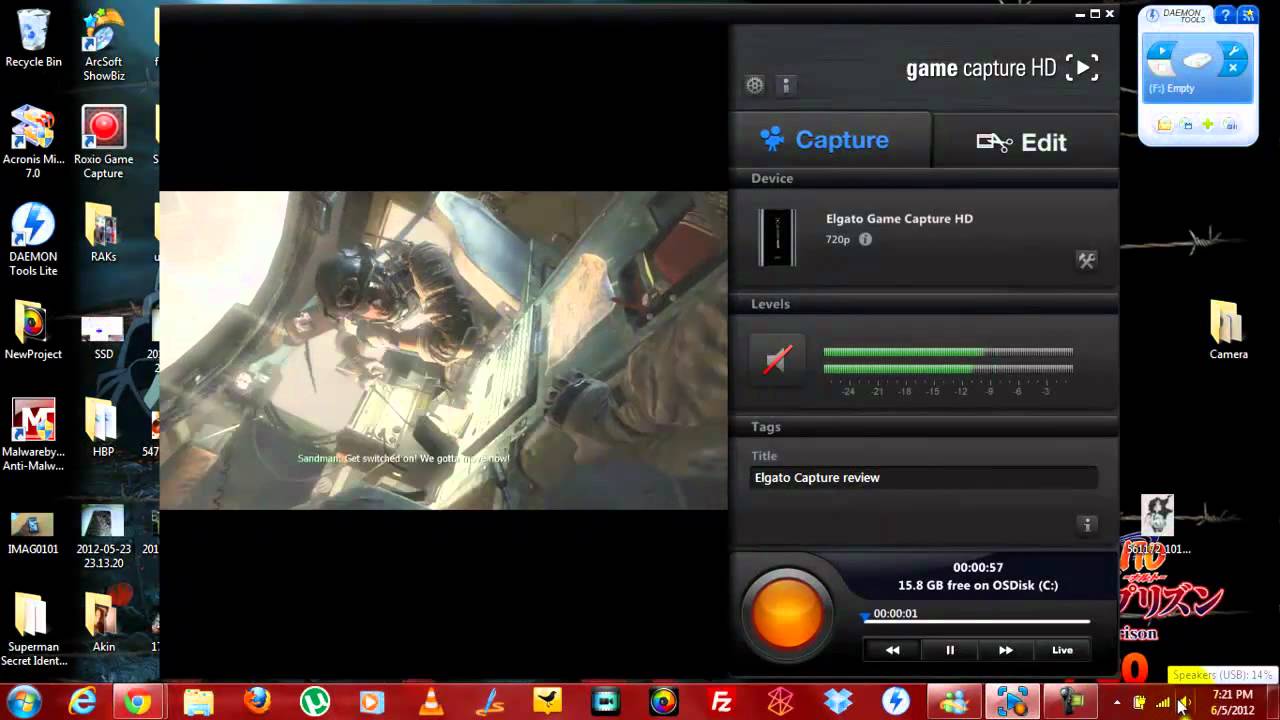Switch to the Edit tab
The height and width of the screenshot is (720, 1280).
click(1025, 141)
